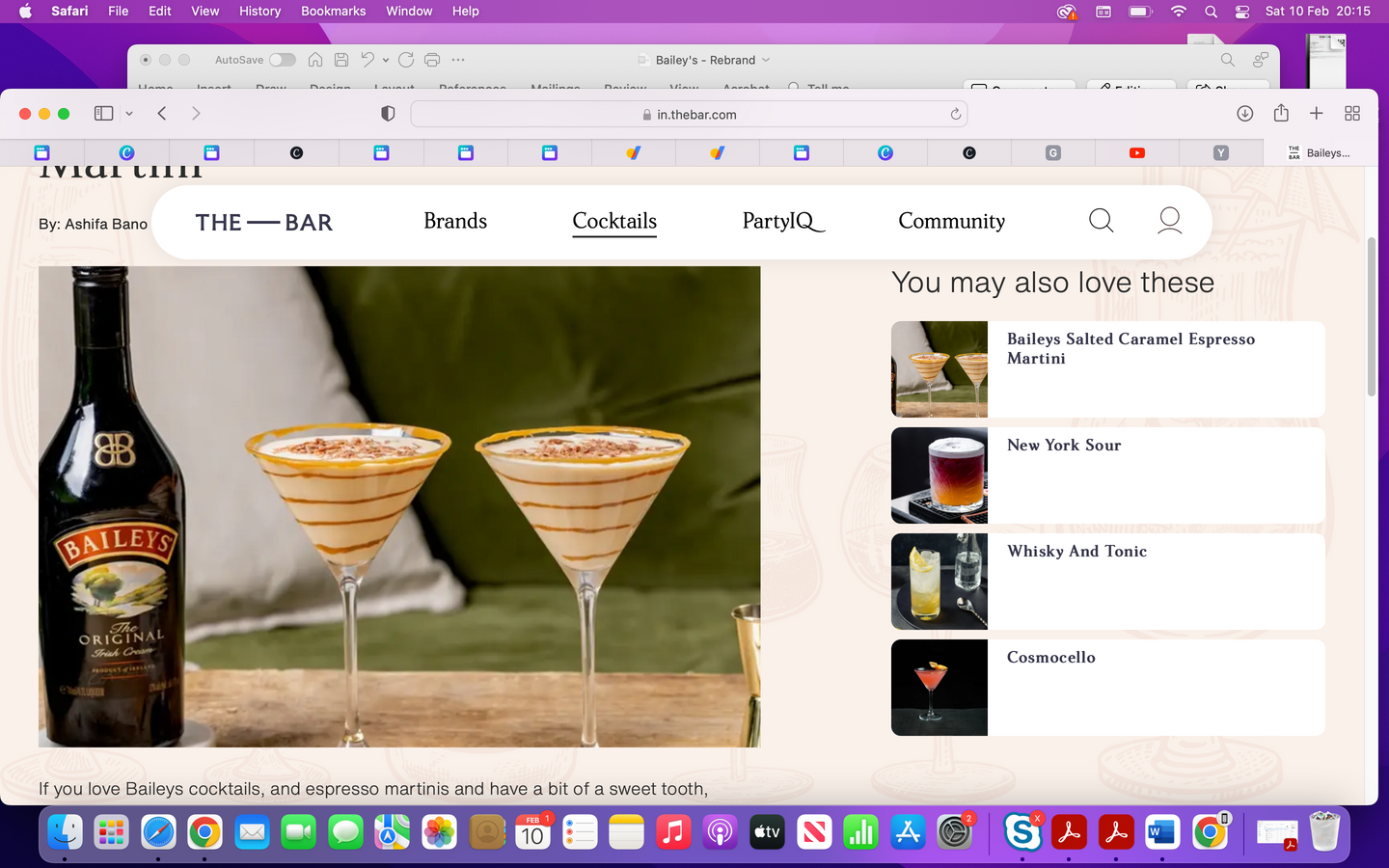Viewport: 1389px width, 868px height.
Task: Click the Safari address bar
Action: pos(689,114)
